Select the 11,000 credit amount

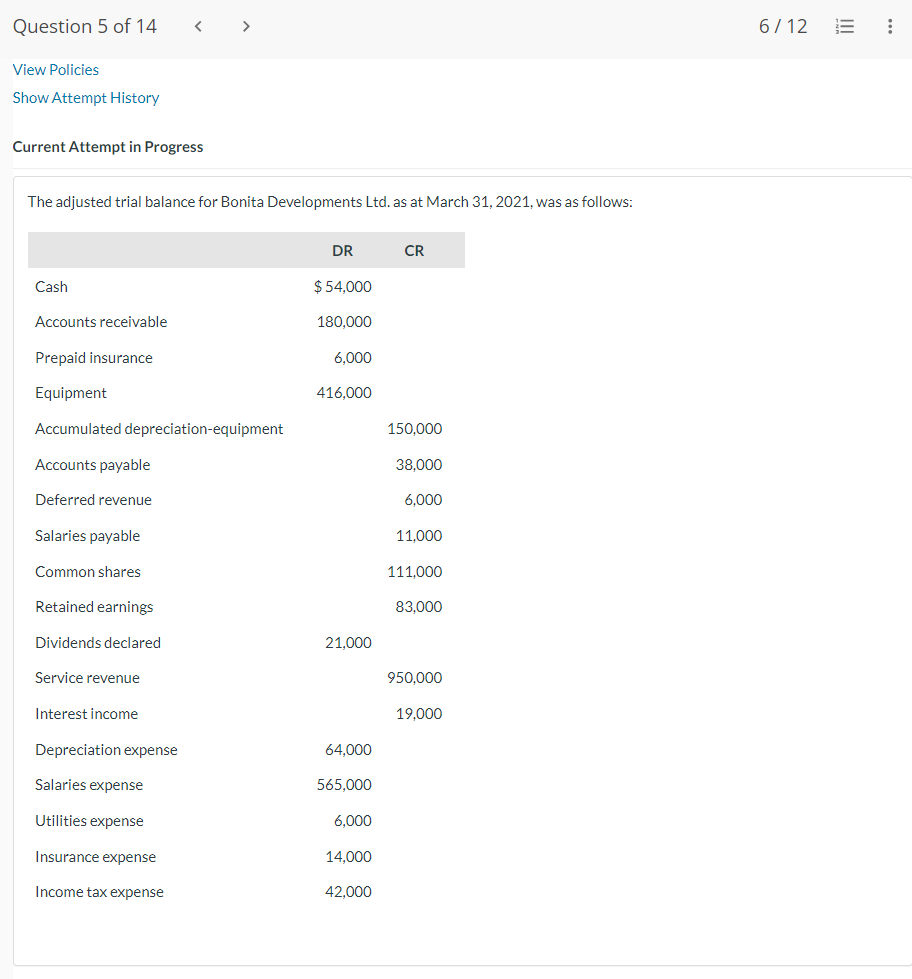[x=419, y=536]
